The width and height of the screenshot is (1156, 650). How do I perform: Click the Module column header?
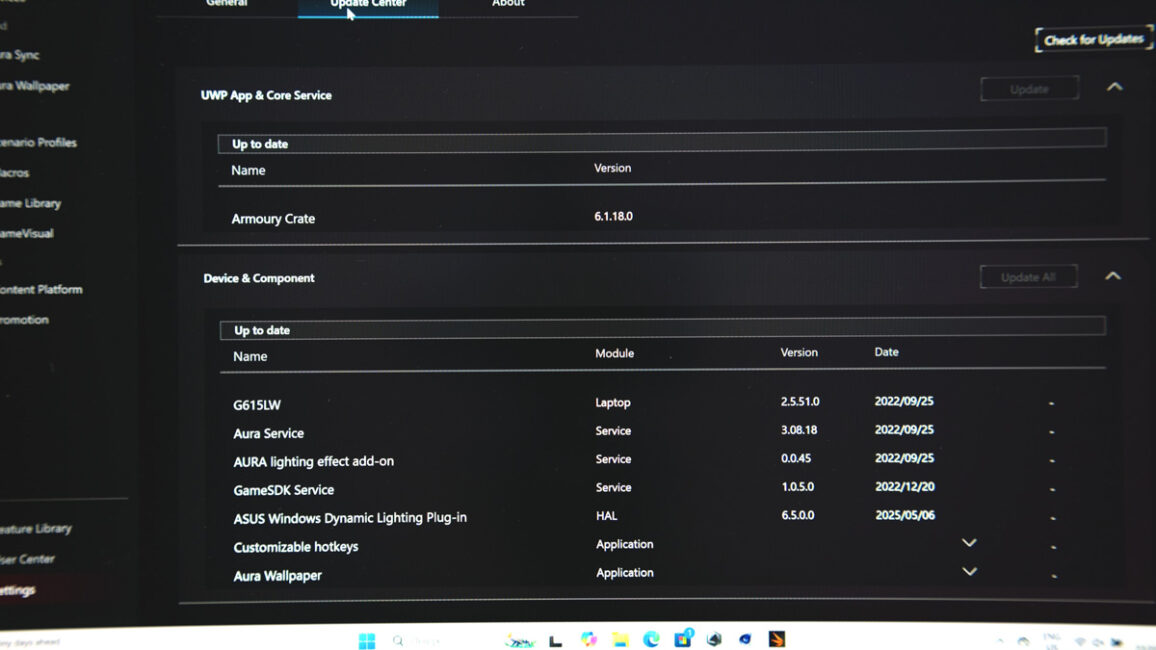click(x=615, y=353)
